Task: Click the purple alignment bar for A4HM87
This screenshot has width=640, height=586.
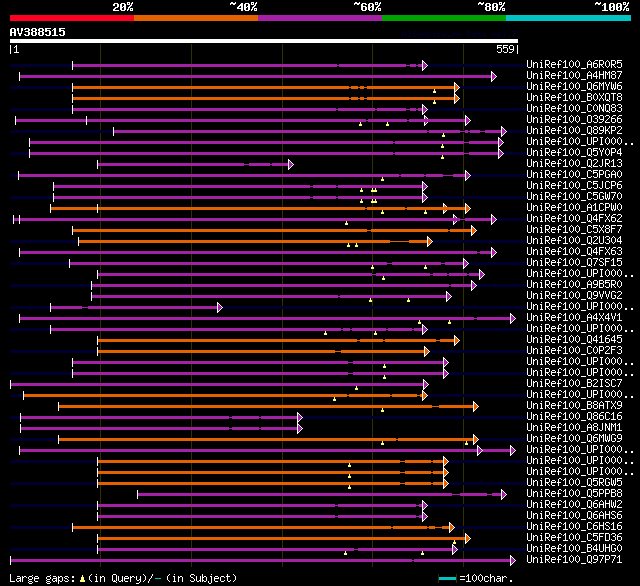Action: click(256, 76)
